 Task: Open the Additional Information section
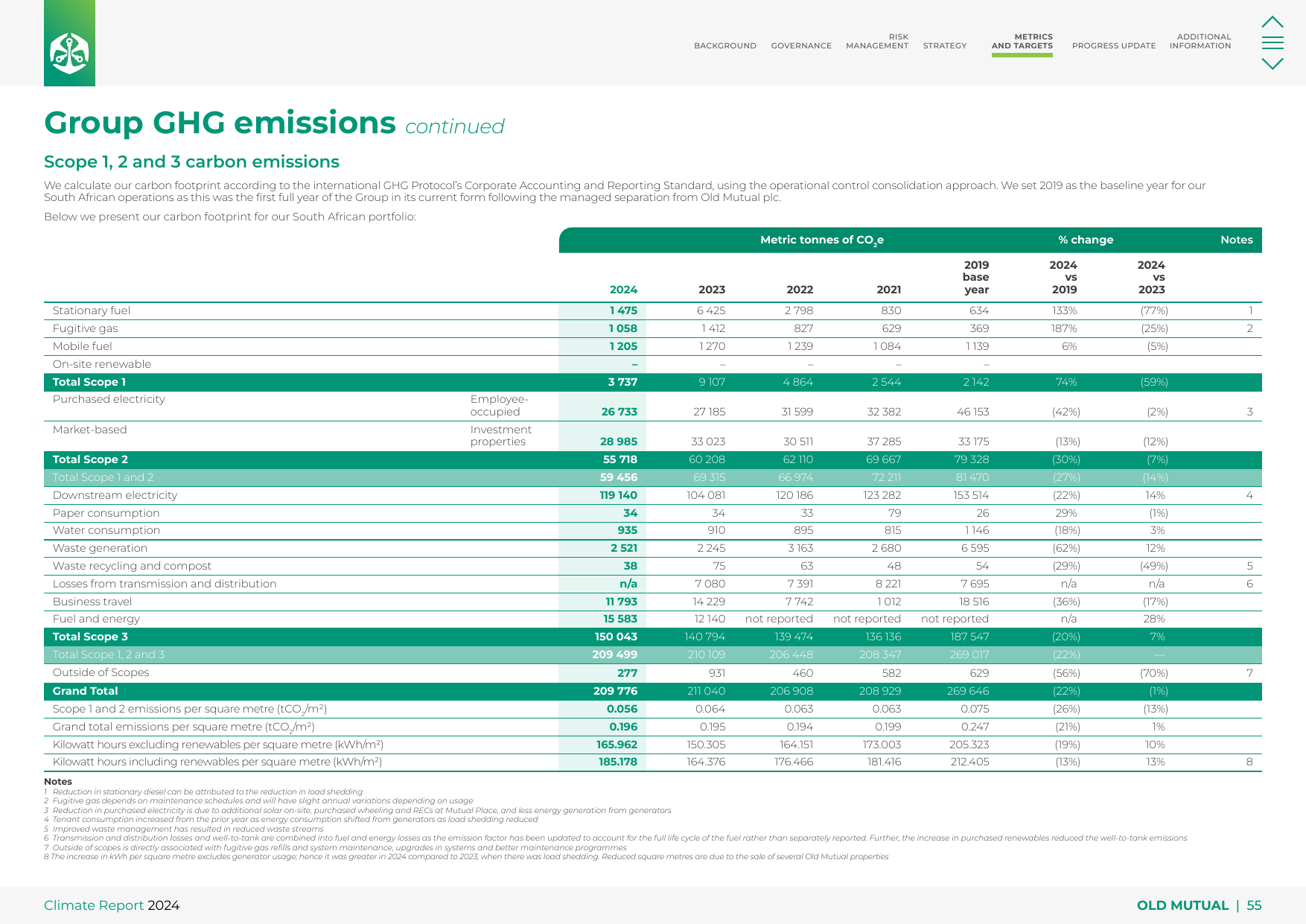pyautogui.click(x=1200, y=42)
